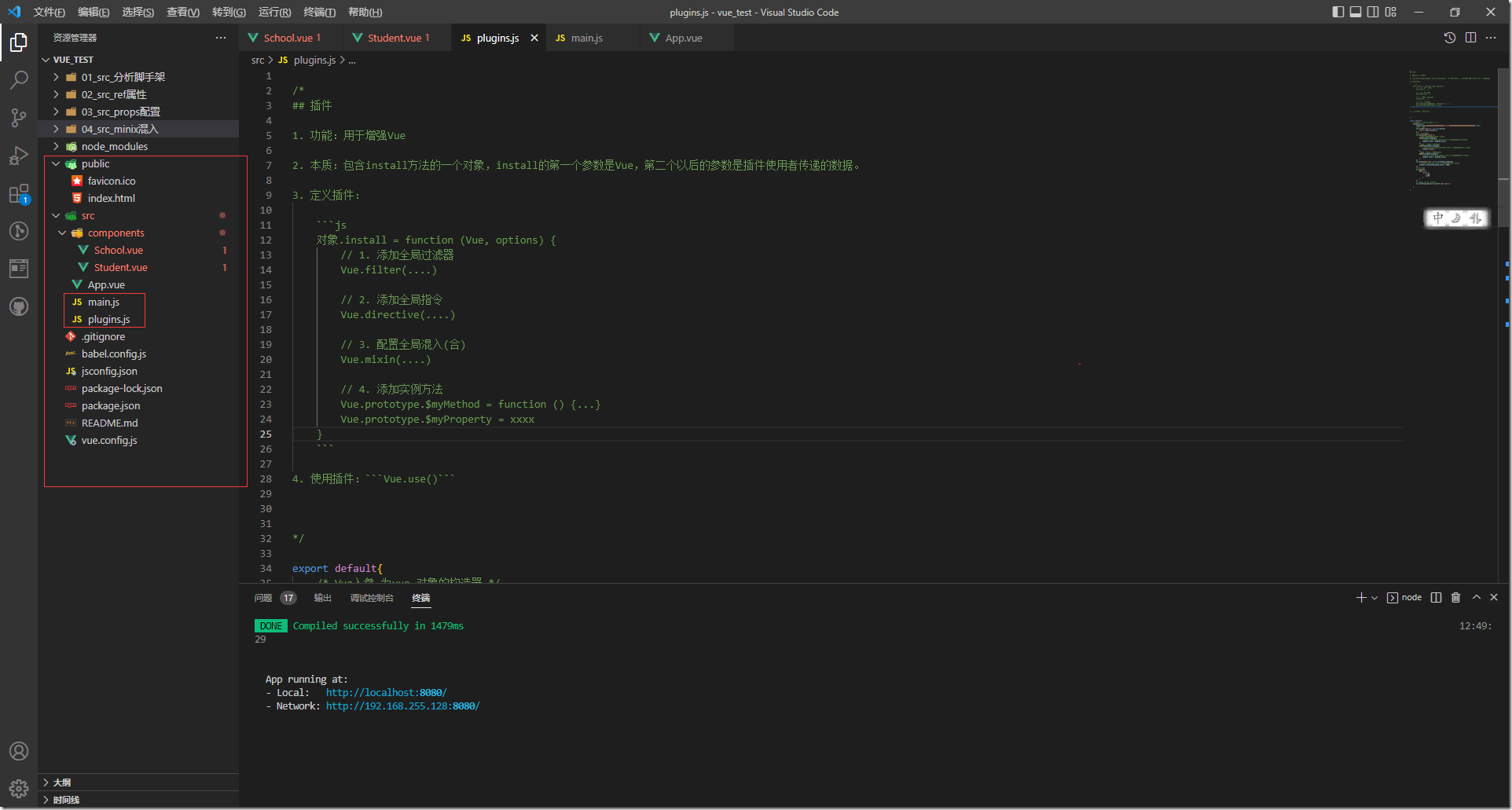Open the 192.168.255.128:8080 network link
This screenshot has width=1512, height=810.
pyautogui.click(x=402, y=706)
